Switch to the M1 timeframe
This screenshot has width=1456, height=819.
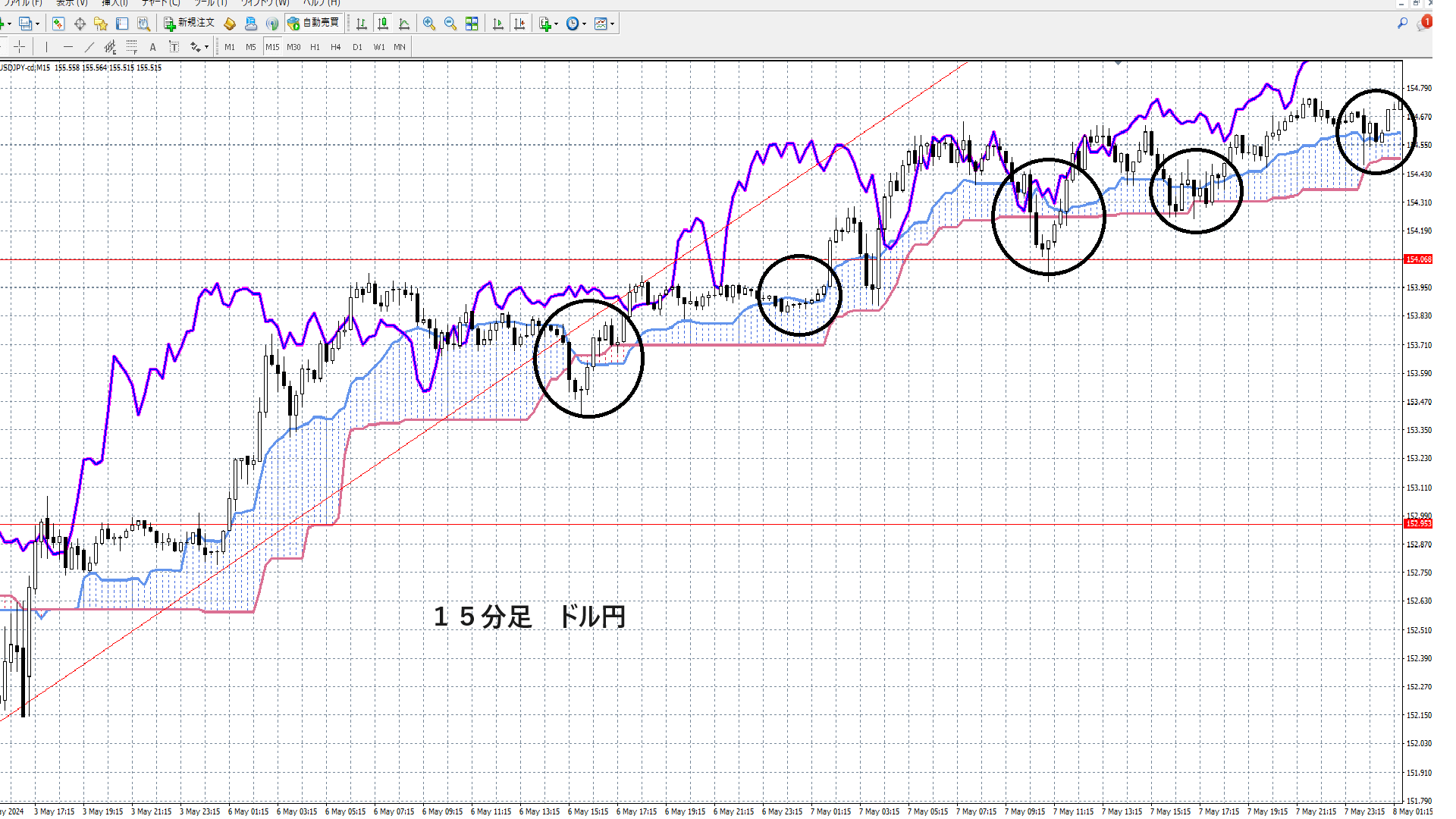click(230, 47)
